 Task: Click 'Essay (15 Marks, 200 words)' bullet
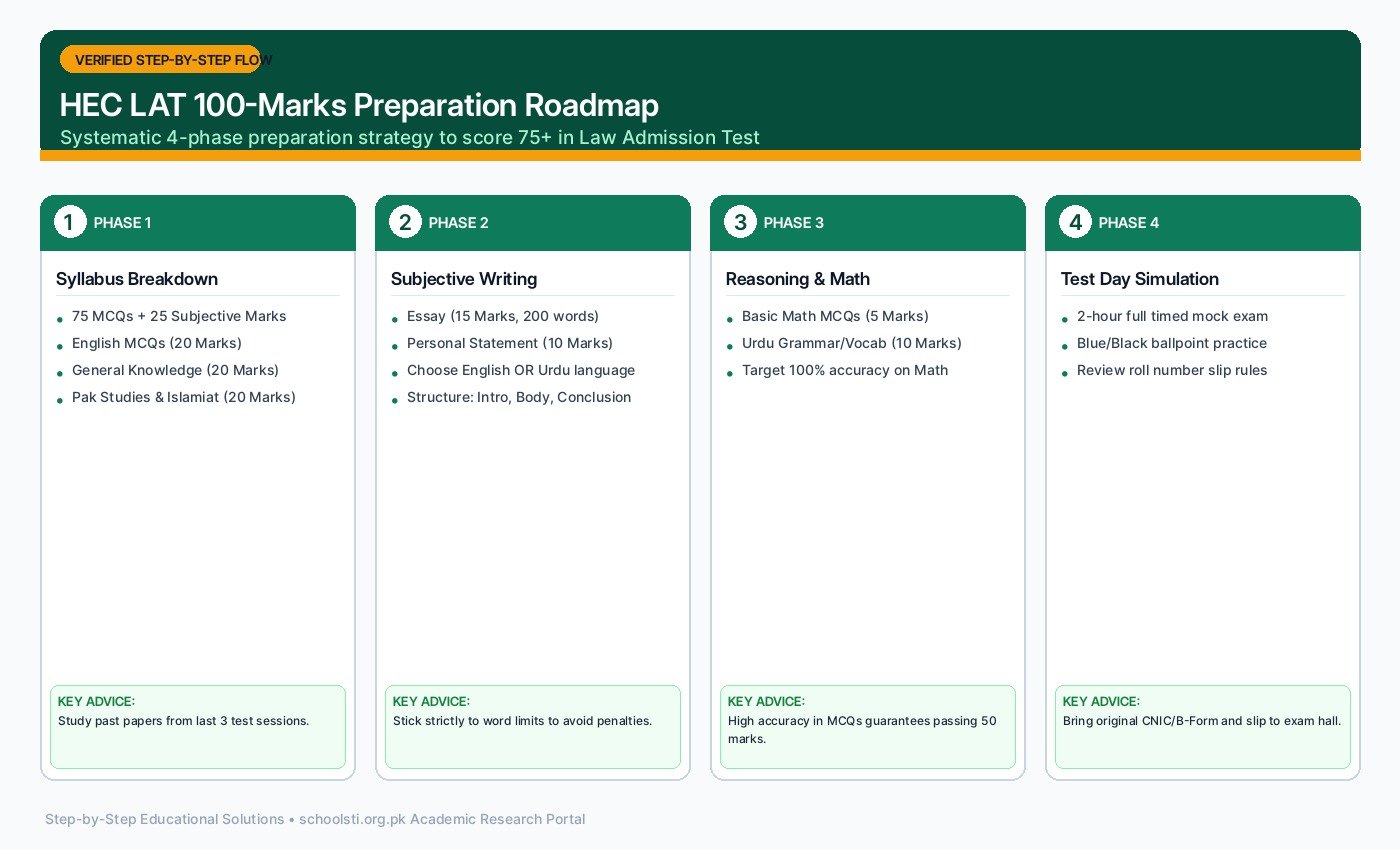click(503, 316)
